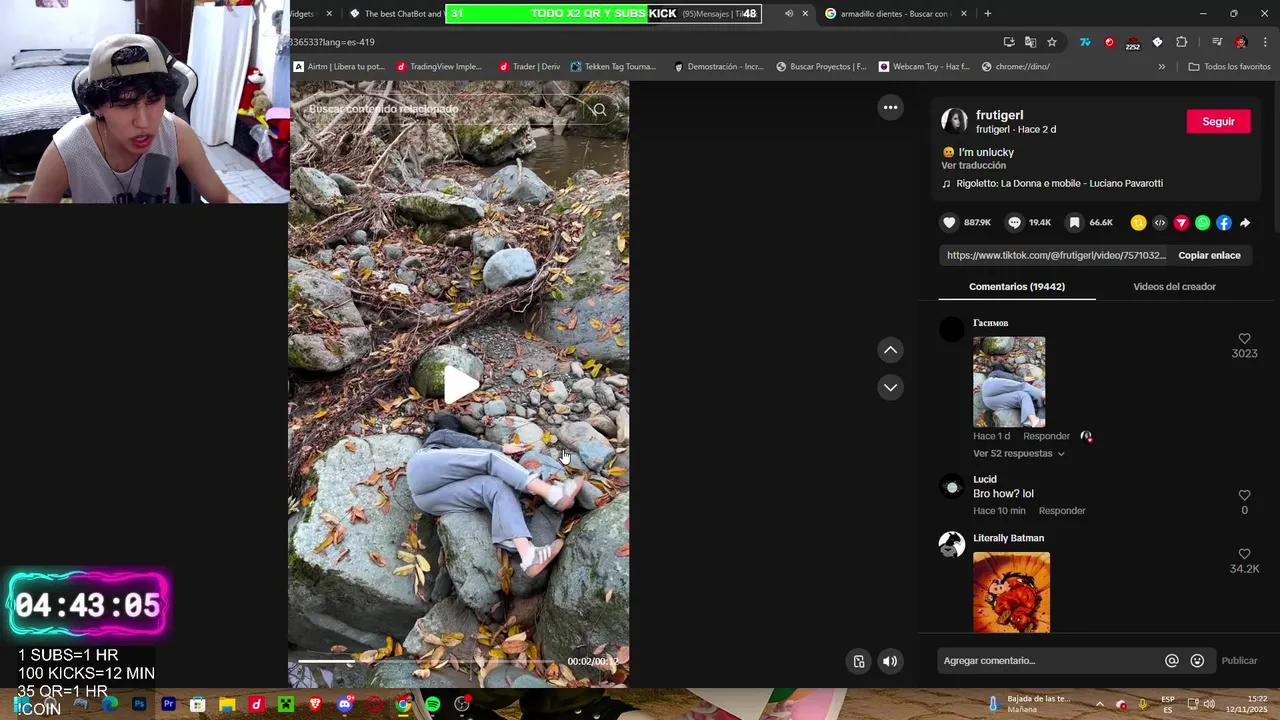The width and height of the screenshot is (1280, 720).
Task: Copy the video link with Copiar enlace
Action: tap(1209, 255)
